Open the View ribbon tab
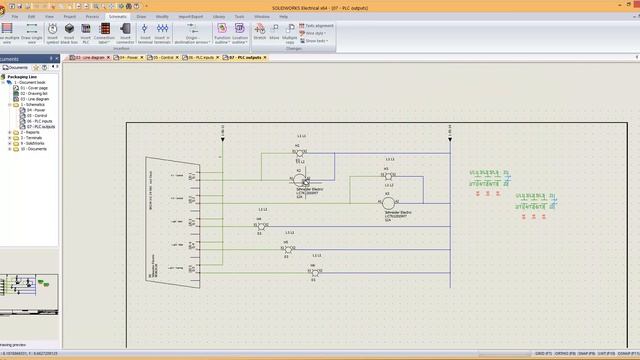 [x=49, y=17]
